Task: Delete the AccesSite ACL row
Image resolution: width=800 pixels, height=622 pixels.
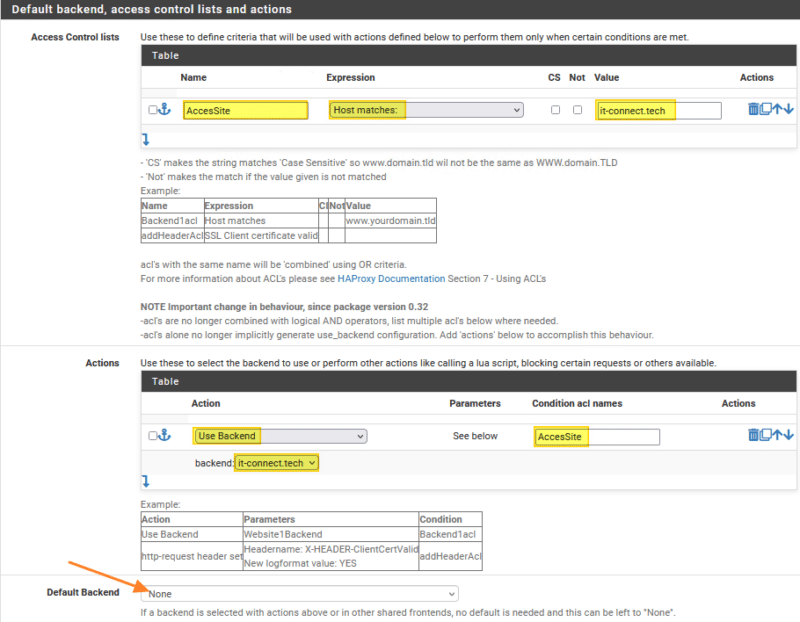Action: (x=753, y=109)
